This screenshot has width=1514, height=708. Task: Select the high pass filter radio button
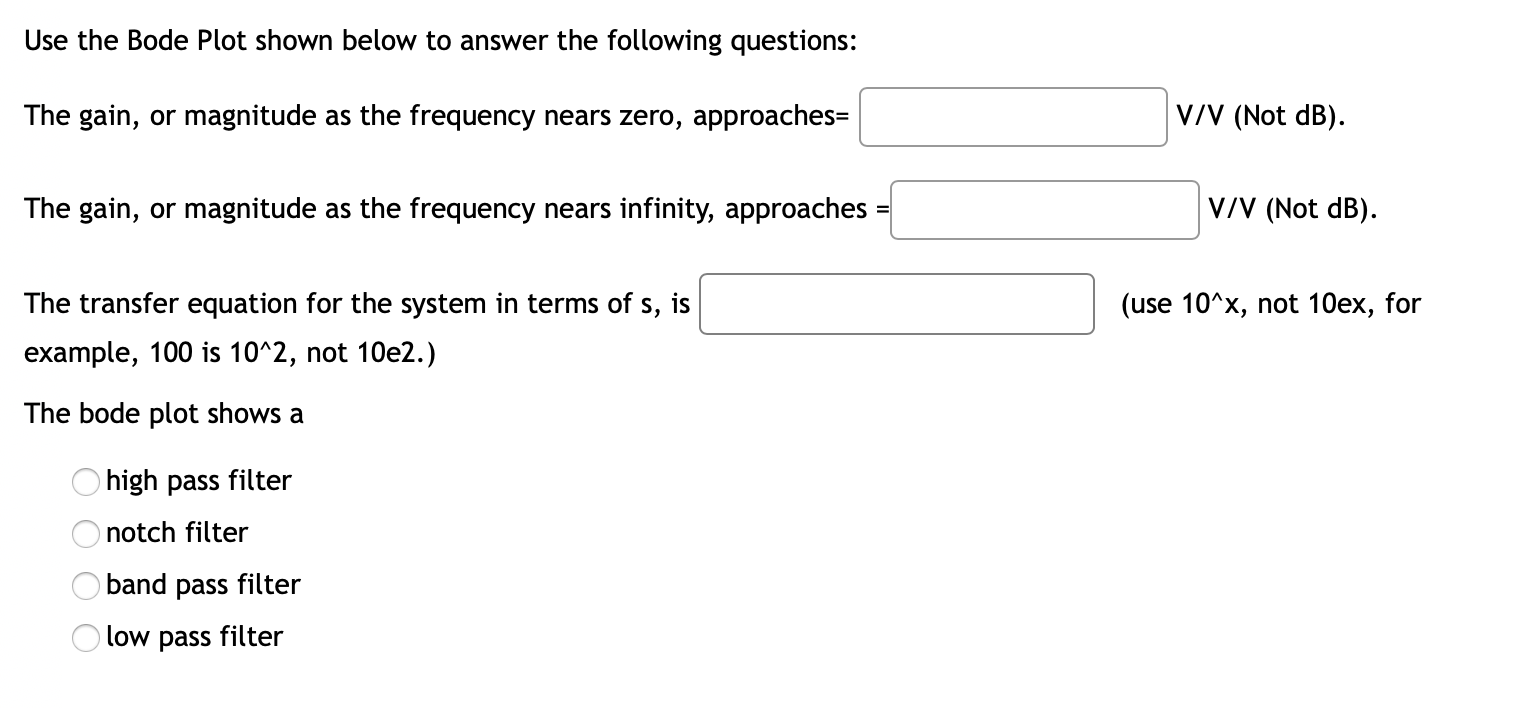86,482
